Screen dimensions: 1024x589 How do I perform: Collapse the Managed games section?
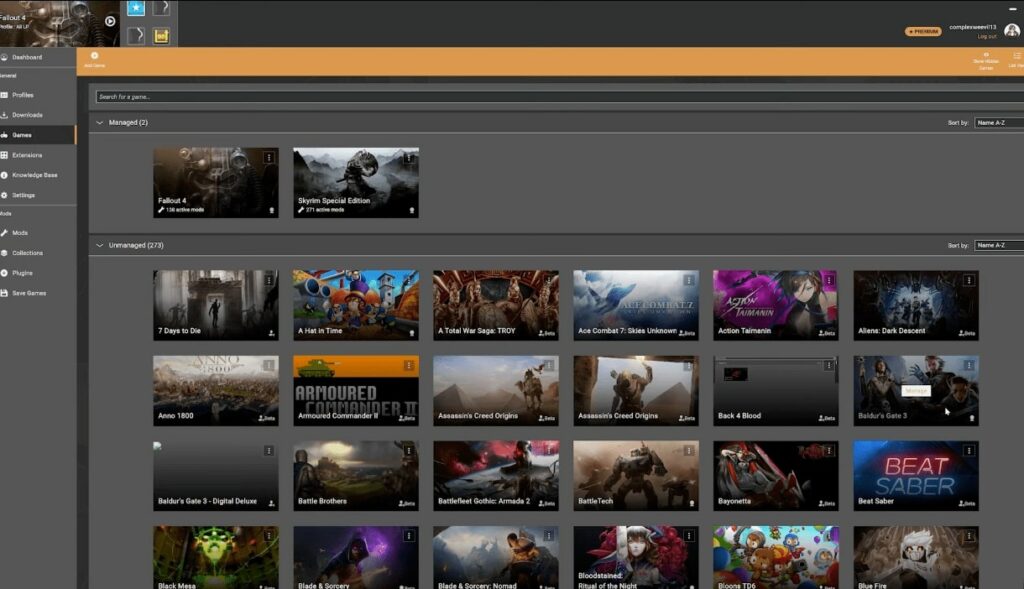point(99,122)
